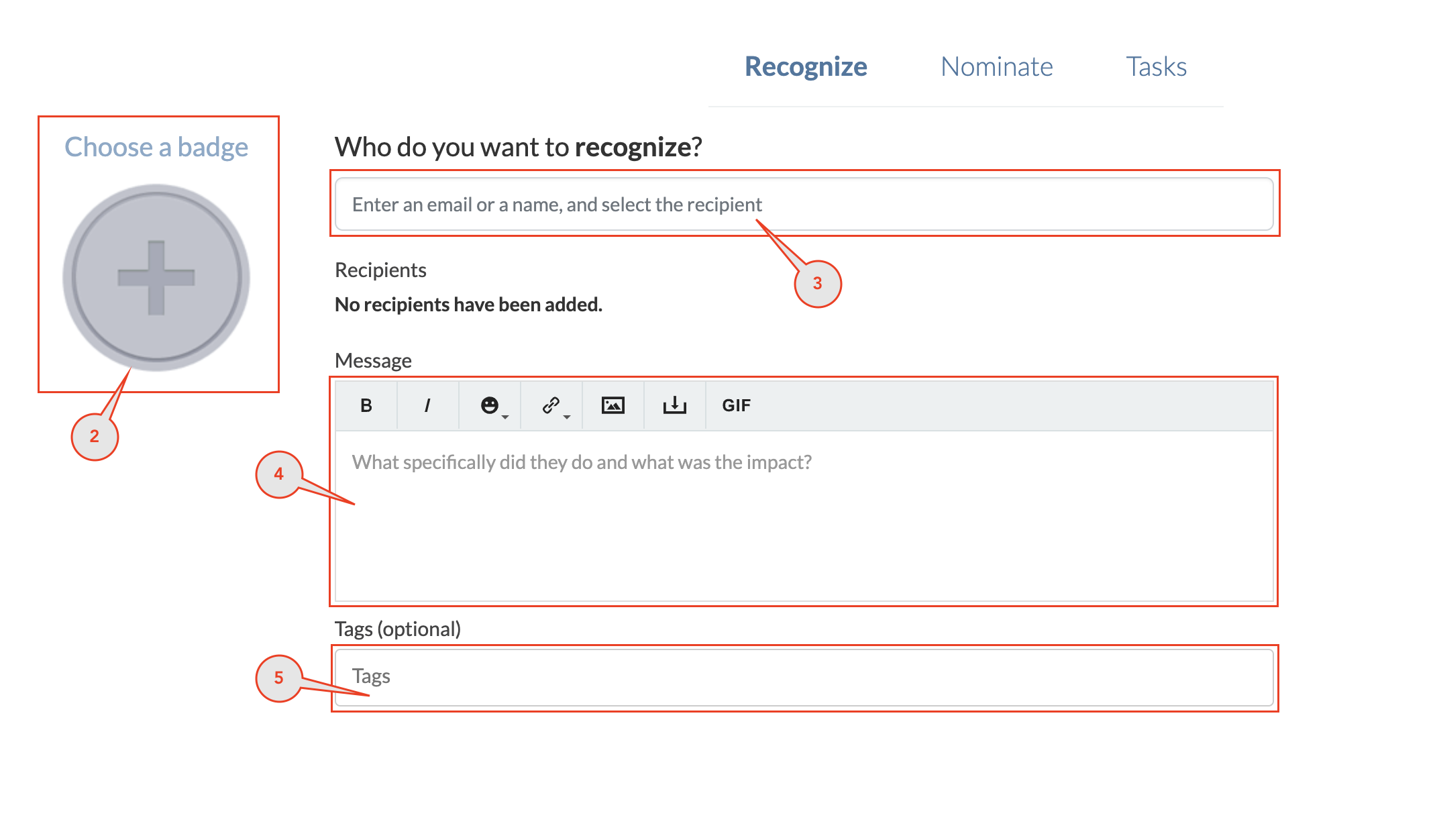This screenshot has height=840, width=1433.
Task: Insert a hyperlink using the link icon
Action: tap(549, 403)
